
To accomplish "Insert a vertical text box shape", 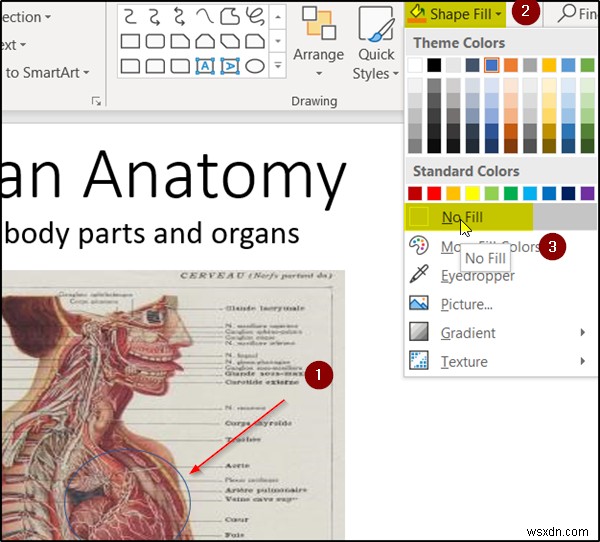I will click(x=230, y=66).
